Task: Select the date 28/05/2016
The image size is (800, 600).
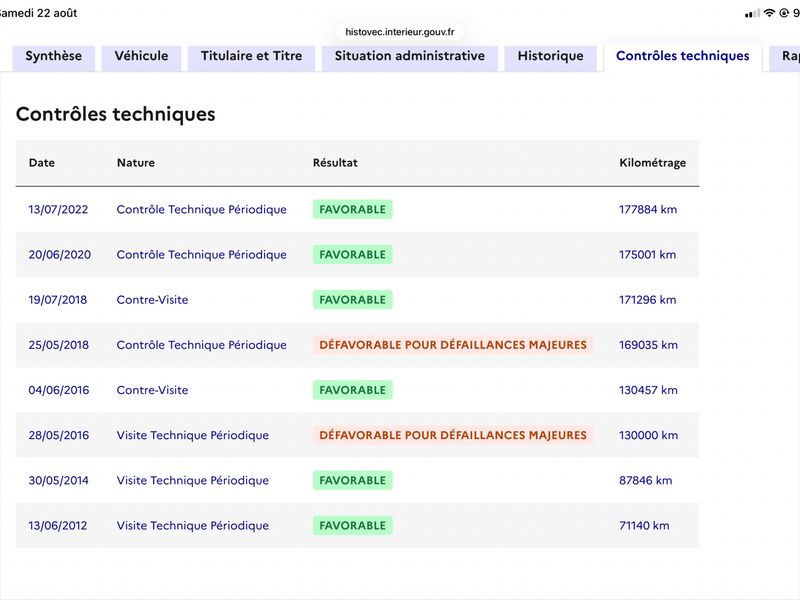Action: pyautogui.click(x=59, y=435)
